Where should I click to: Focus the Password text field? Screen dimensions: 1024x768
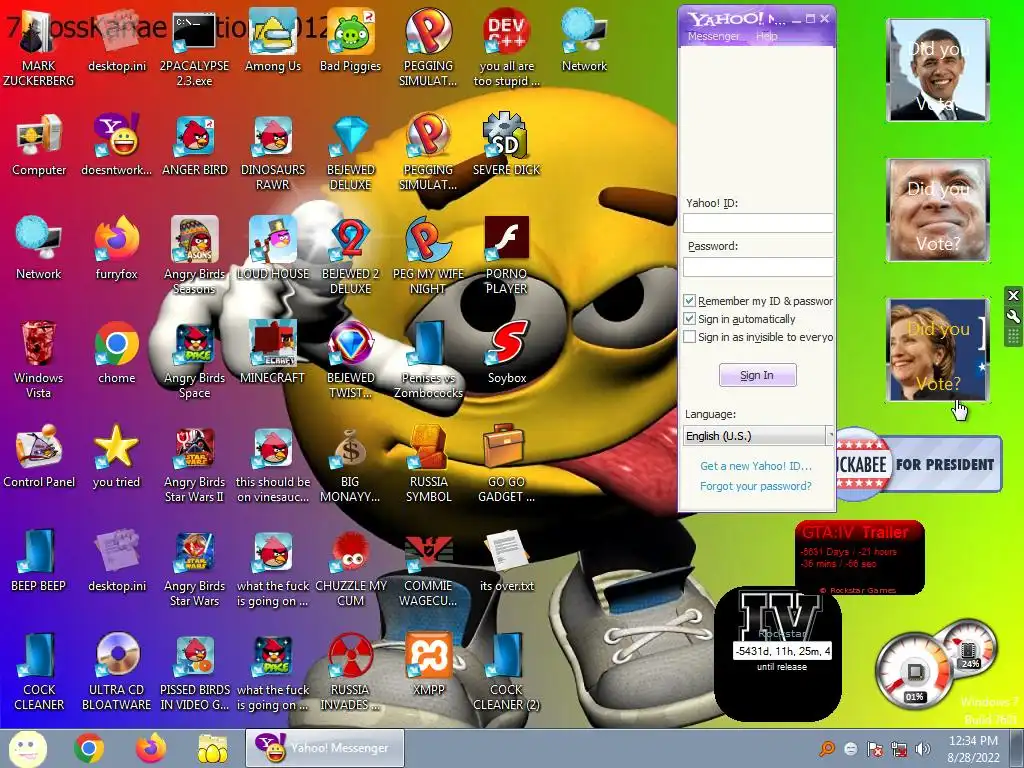tap(758, 266)
